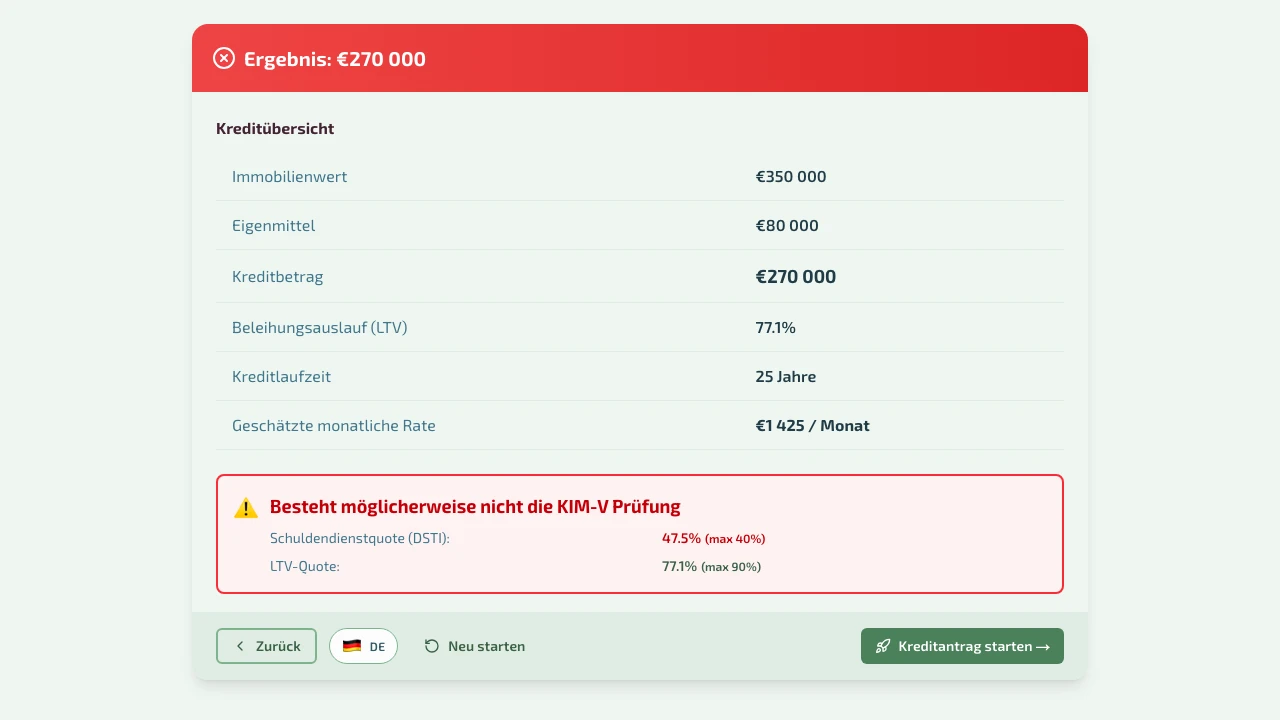Screen dimensions: 1280x720
Task: Click the bold Kreditbetrag value €270 000
Action: coord(796,277)
